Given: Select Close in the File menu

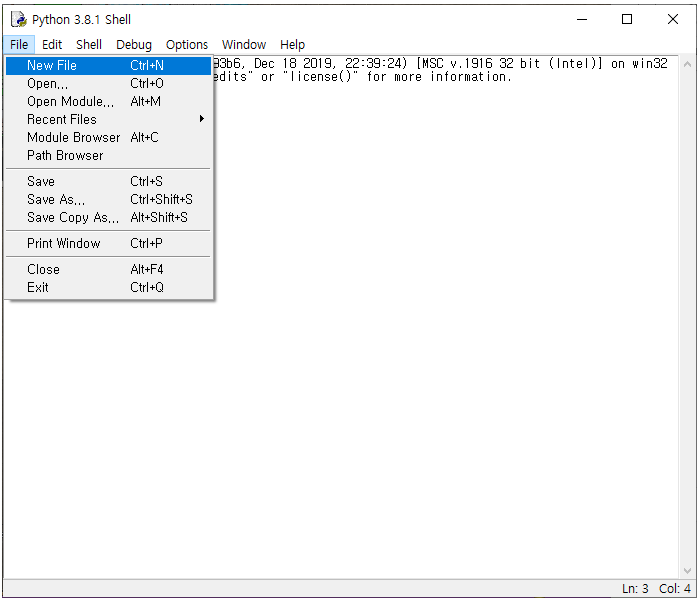Looking at the screenshot, I should pos(108,269).
